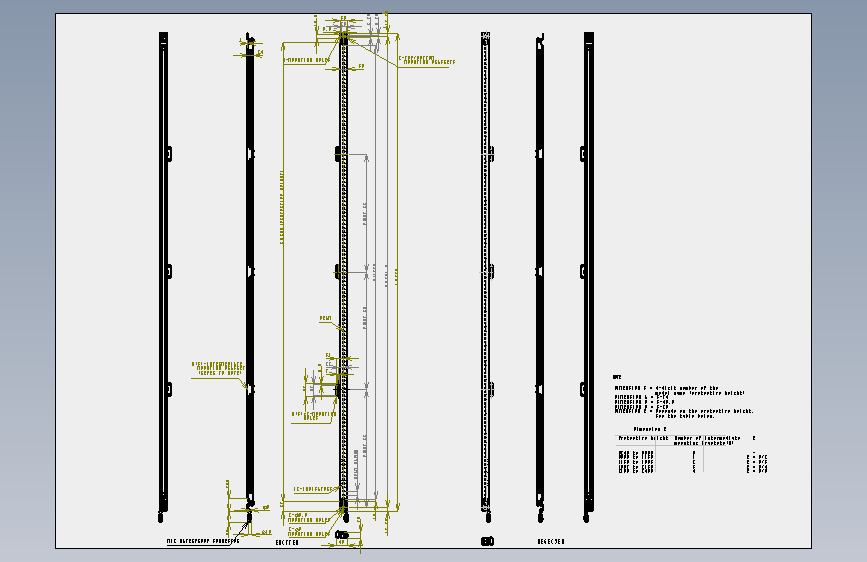Select the receiver front view with lens column

click(x=487, y=277)
